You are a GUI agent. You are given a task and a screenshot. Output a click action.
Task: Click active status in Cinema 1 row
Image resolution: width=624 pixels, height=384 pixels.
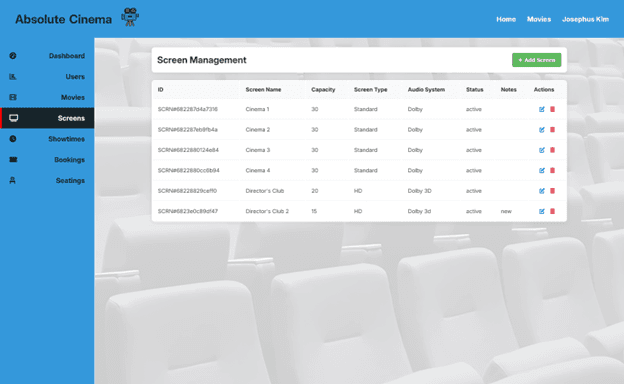click(x=474, y=109)
